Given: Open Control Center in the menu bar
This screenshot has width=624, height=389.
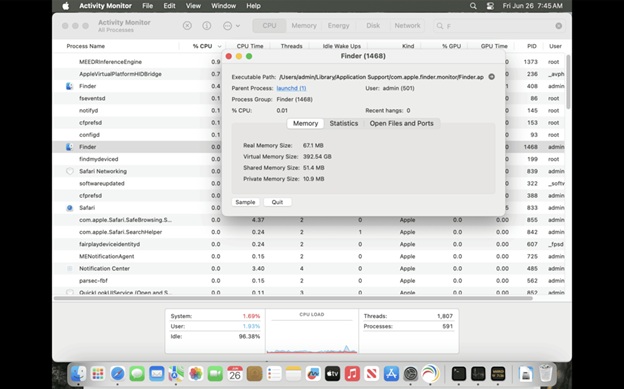Looking at the screenshot, I should click(x=490, y=6).
